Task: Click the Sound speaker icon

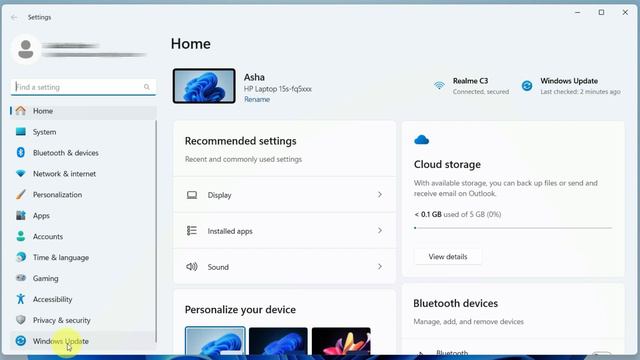Action: pos(192,267)
